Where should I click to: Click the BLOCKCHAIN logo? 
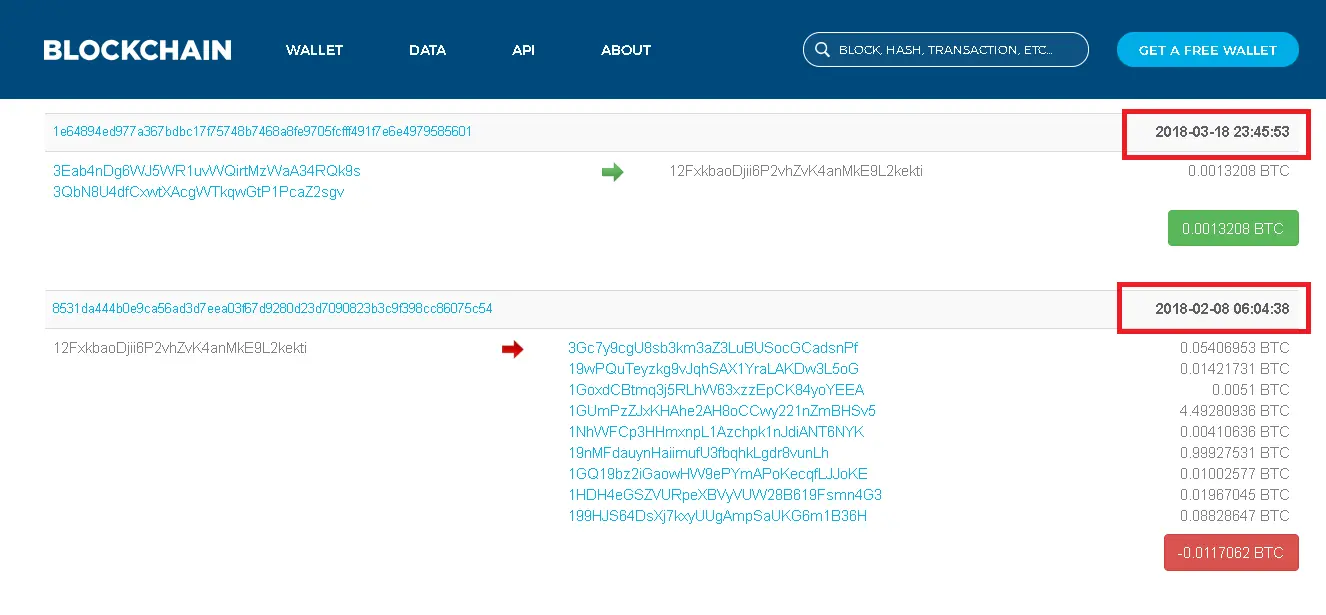pyautogui.click(x=137, y=50)
